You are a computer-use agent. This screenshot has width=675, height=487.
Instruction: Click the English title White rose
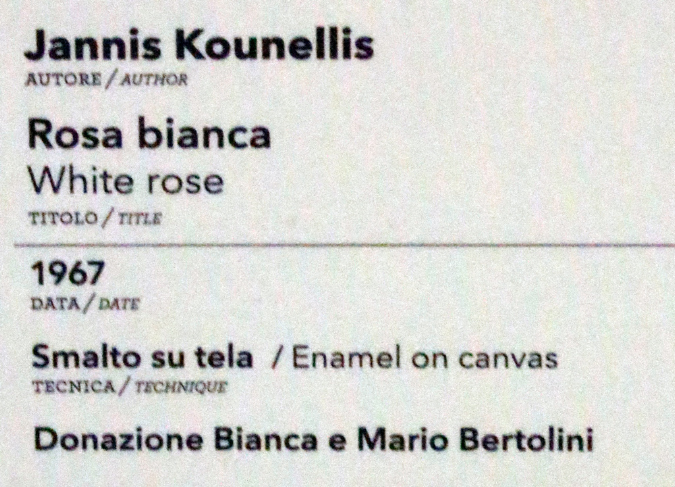pyautogui.click(x=126, y=181)
